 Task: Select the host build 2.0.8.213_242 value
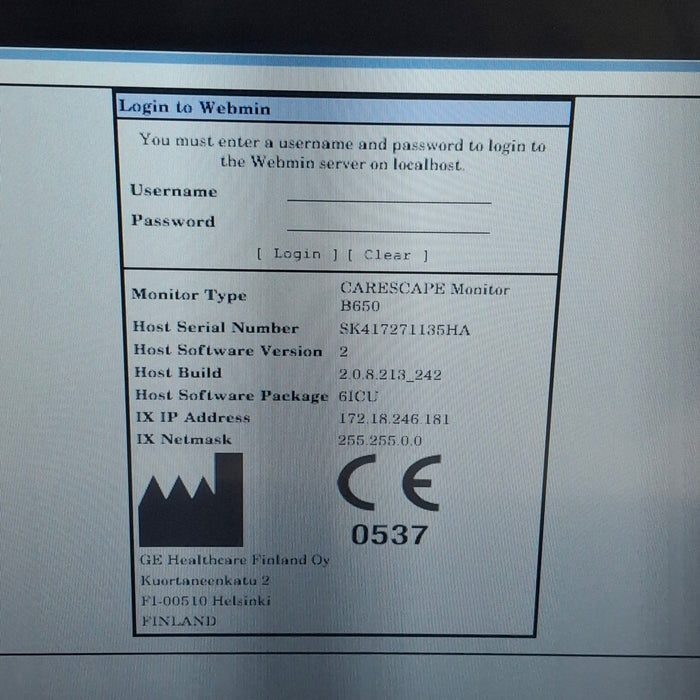click(x=390, y=374)
